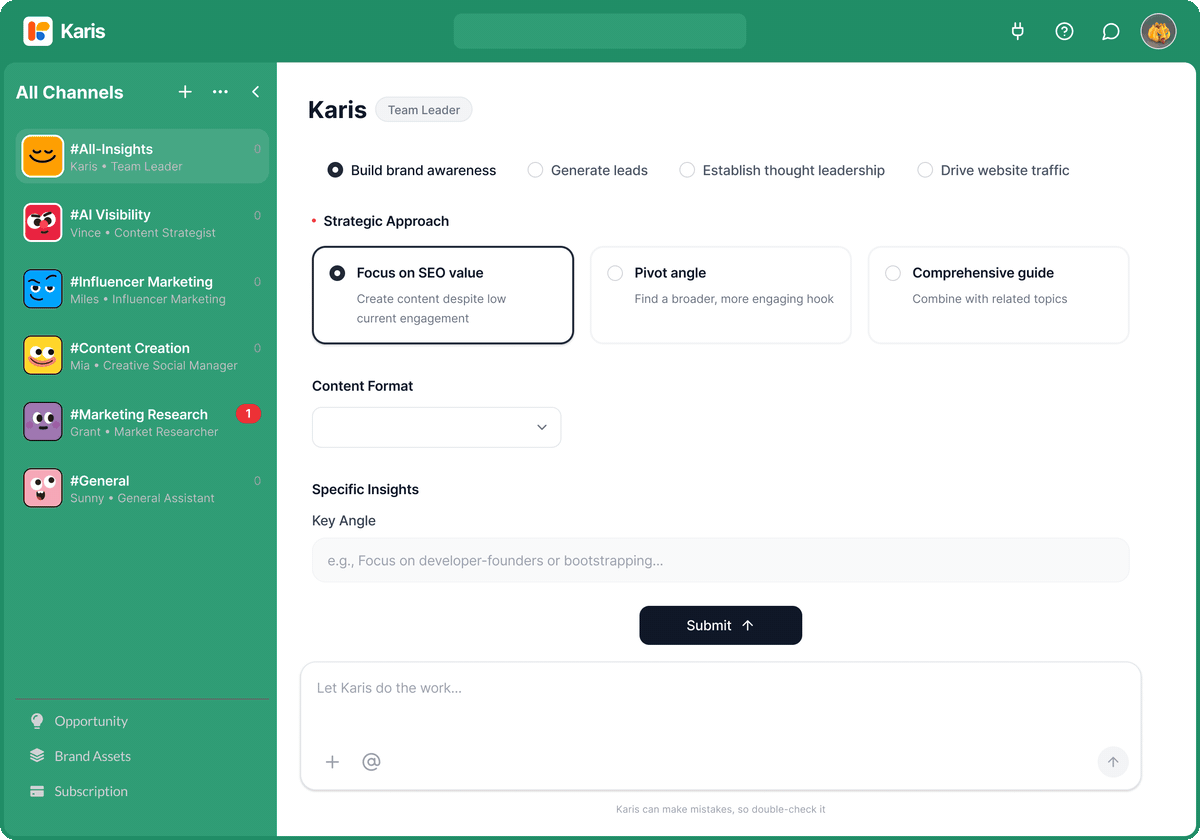Collapse the All Channels sidebar
Screen dimensions: 1200x840
(256, 92)
